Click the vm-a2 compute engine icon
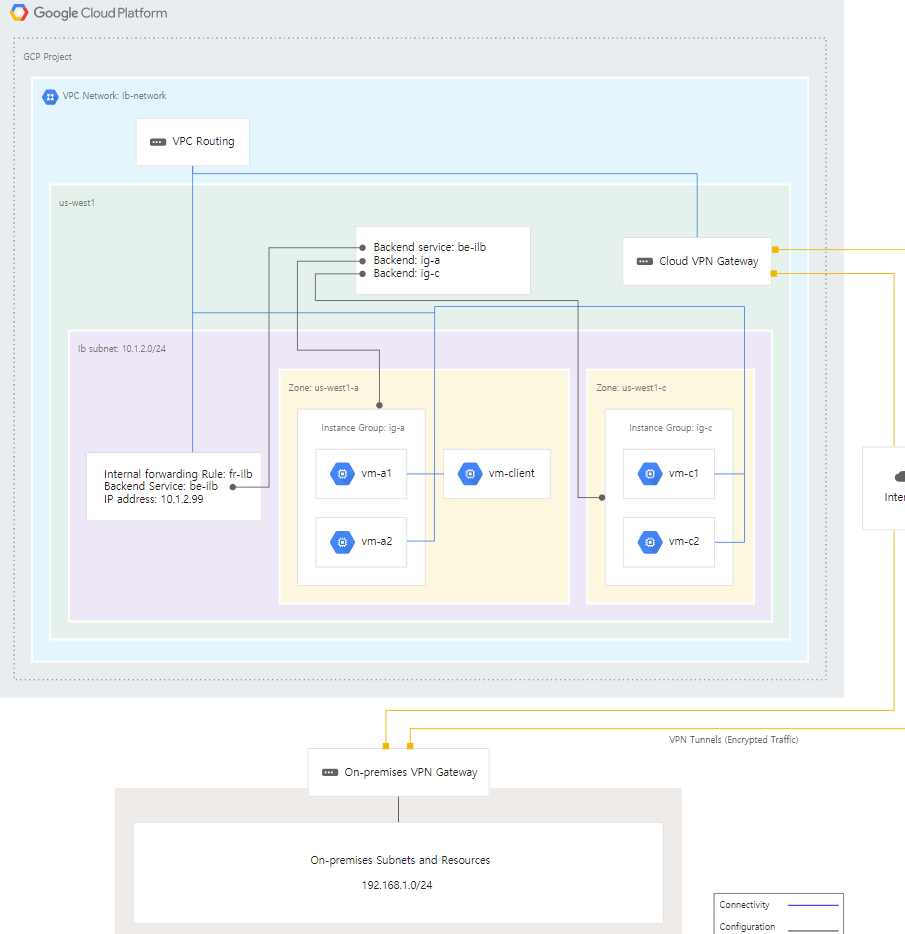This screenshot has height=934, width=905. 342,542
